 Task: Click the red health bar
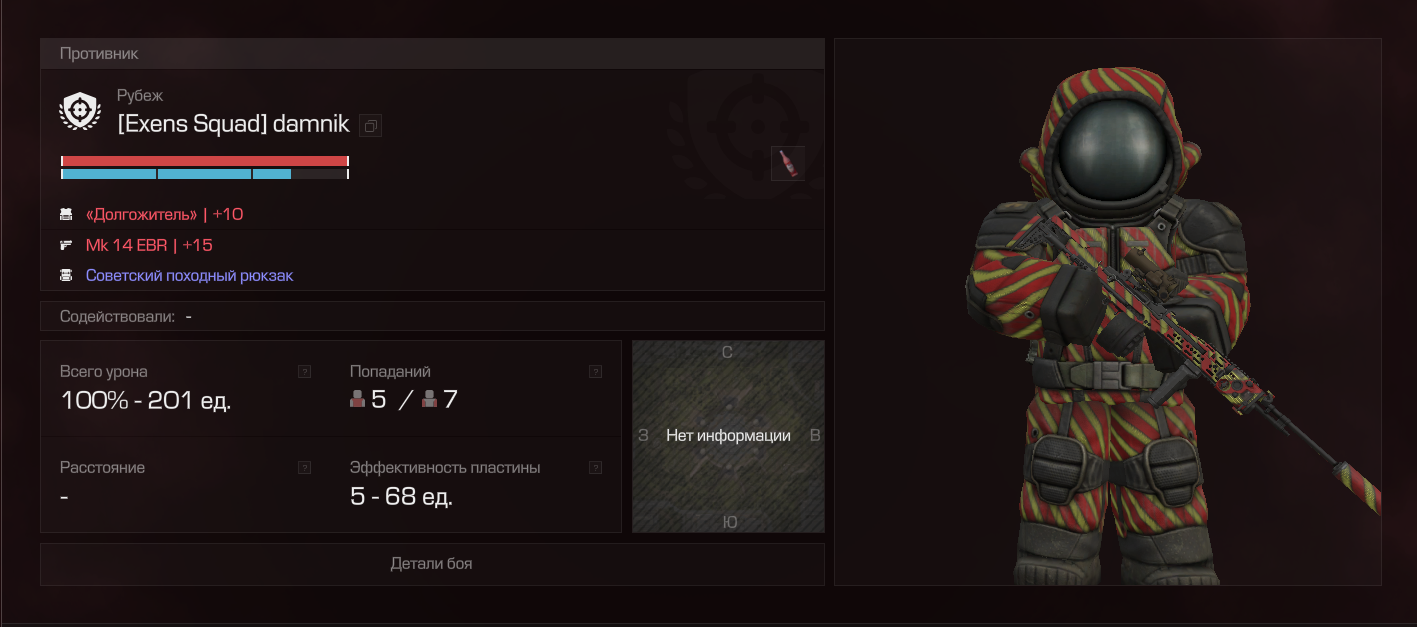(x=204, y=160)
